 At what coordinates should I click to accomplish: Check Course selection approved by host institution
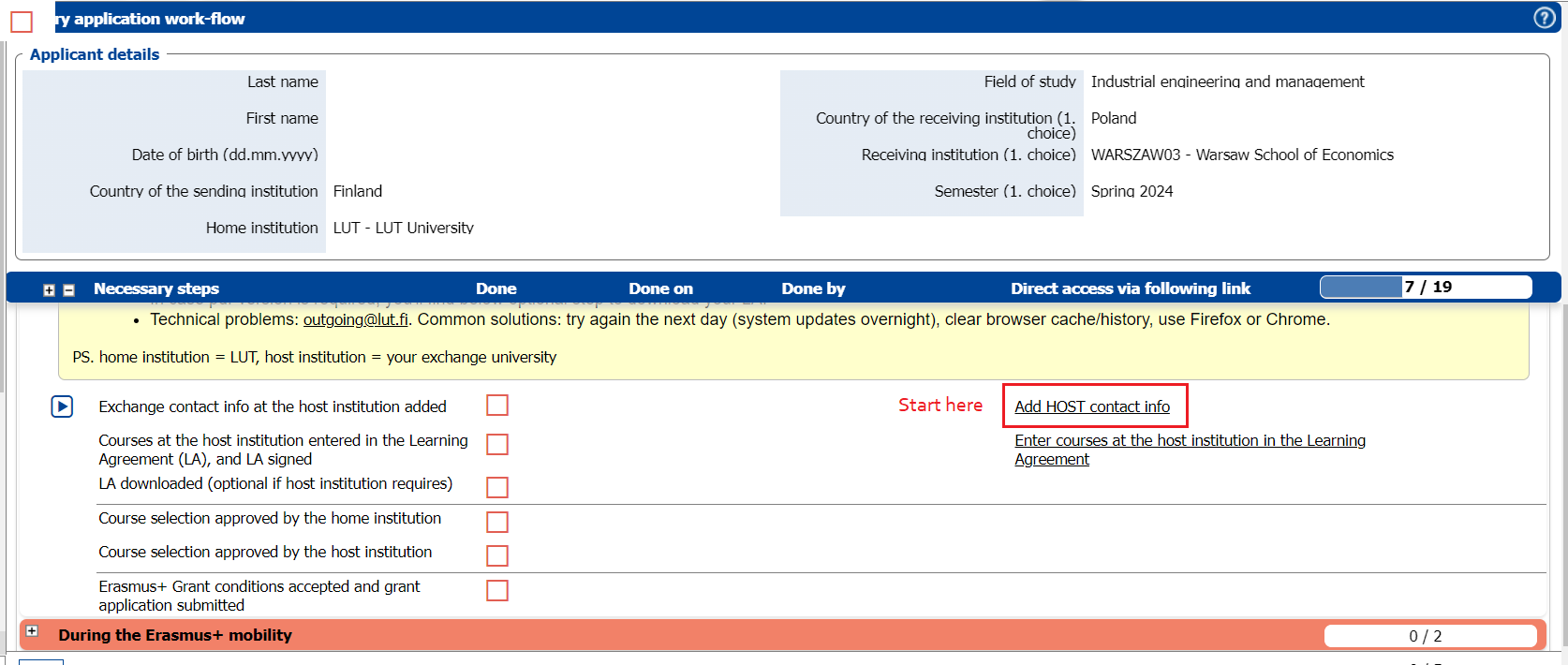pyautogui.click(x=497, y=555)
